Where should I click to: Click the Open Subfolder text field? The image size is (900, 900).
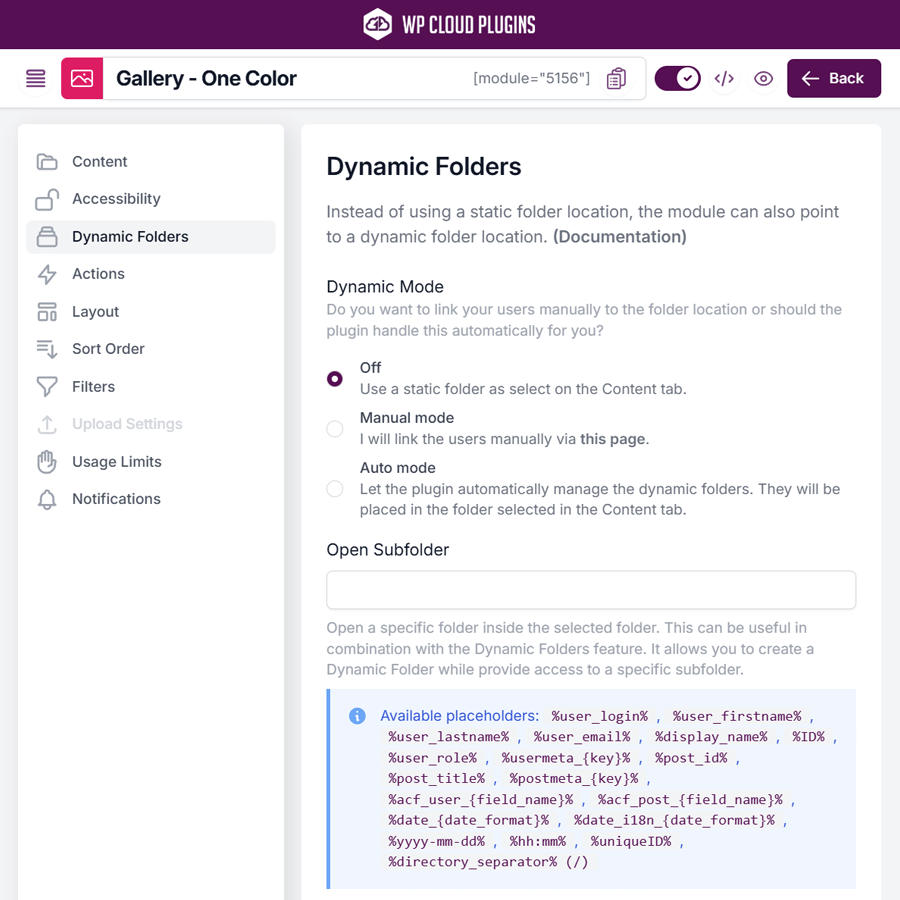(591, 590)
